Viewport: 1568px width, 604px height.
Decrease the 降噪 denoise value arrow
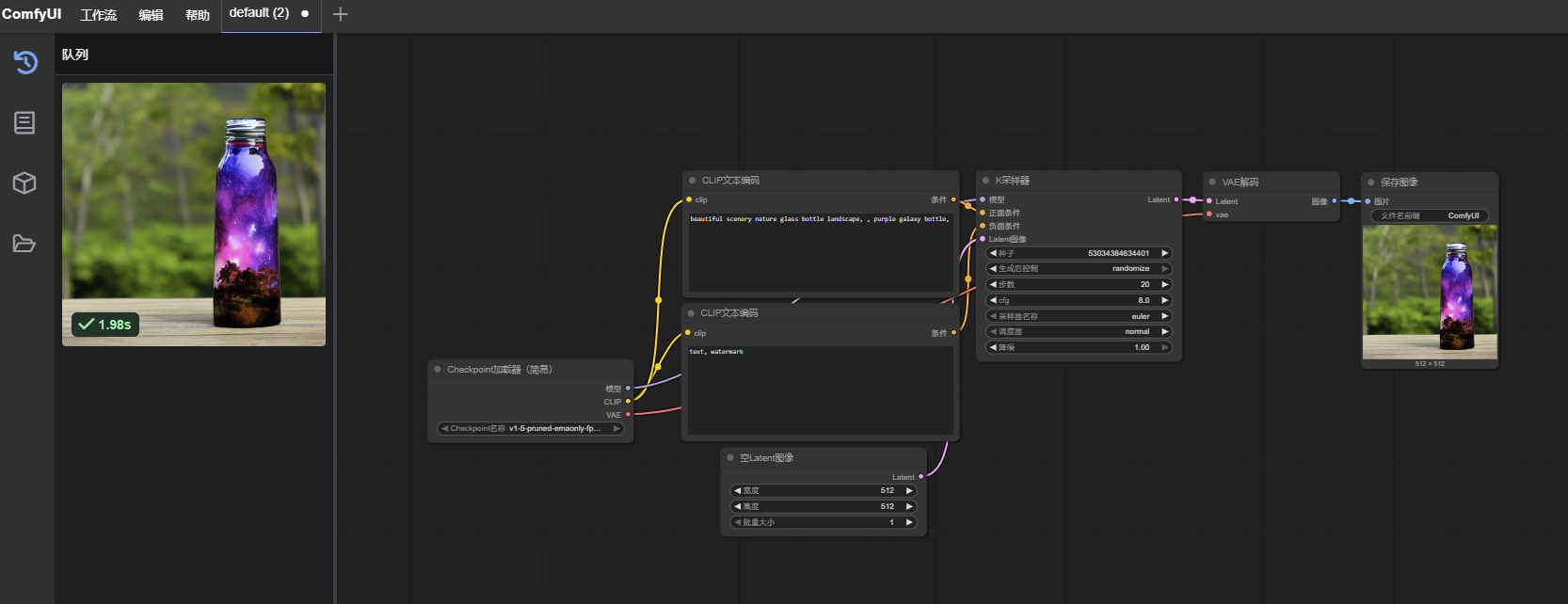[x=992, y=347]
